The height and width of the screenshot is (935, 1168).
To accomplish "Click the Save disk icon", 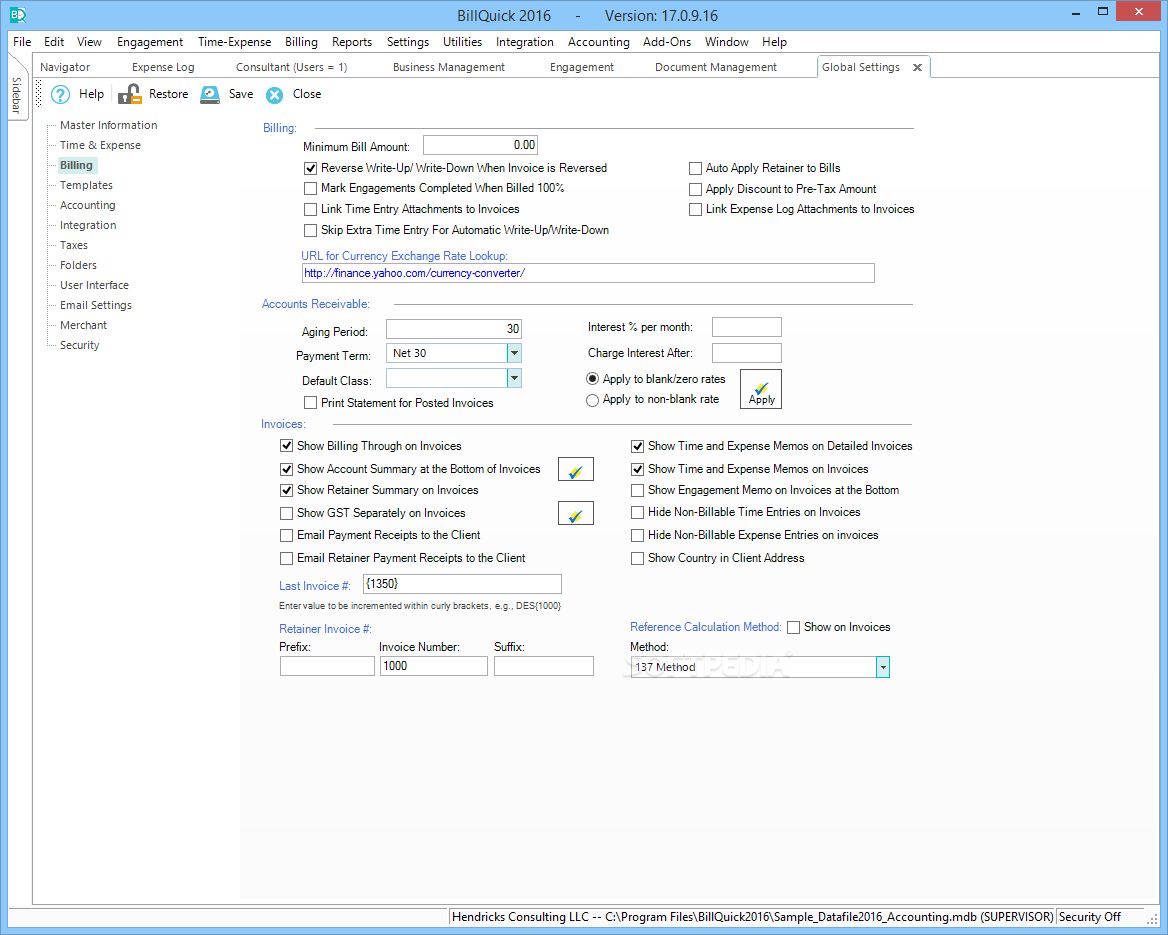I will 210,95.
